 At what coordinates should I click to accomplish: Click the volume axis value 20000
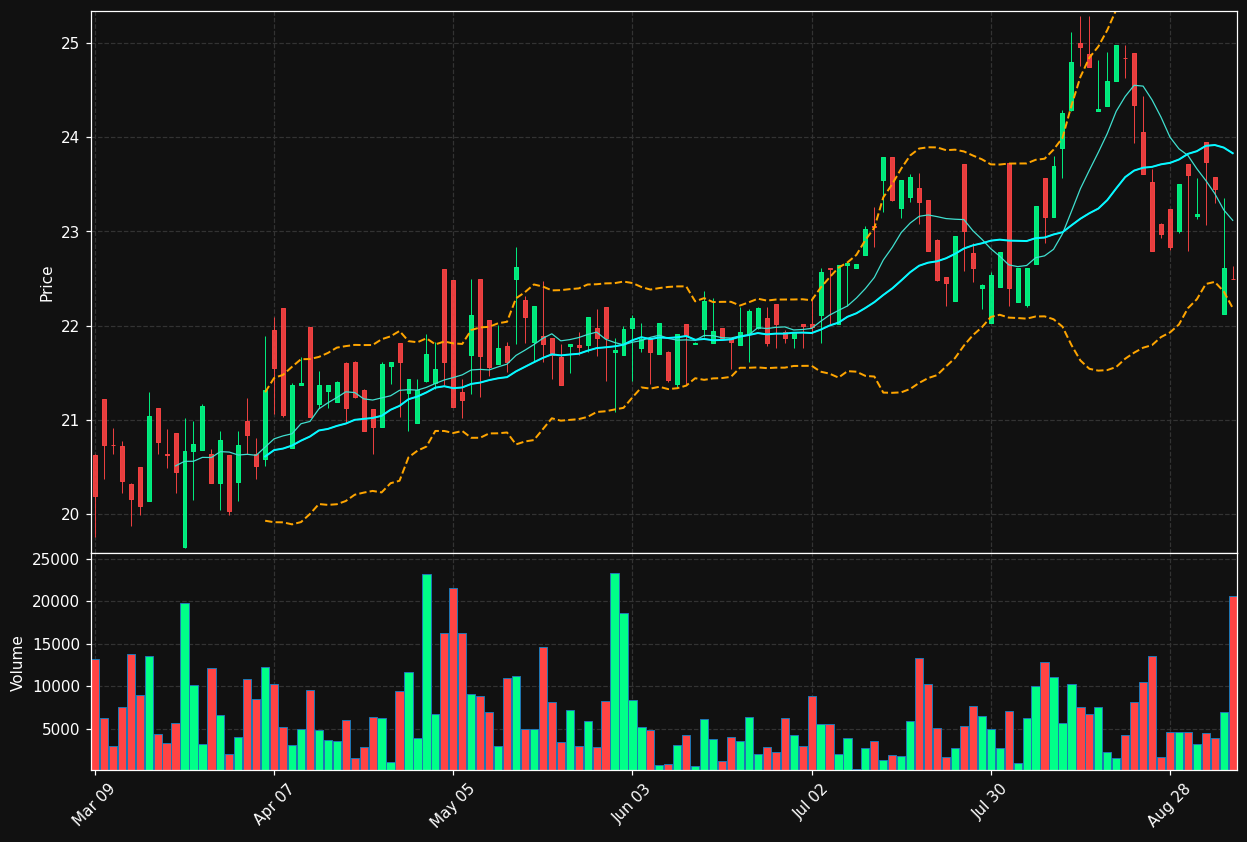point(55,602)
